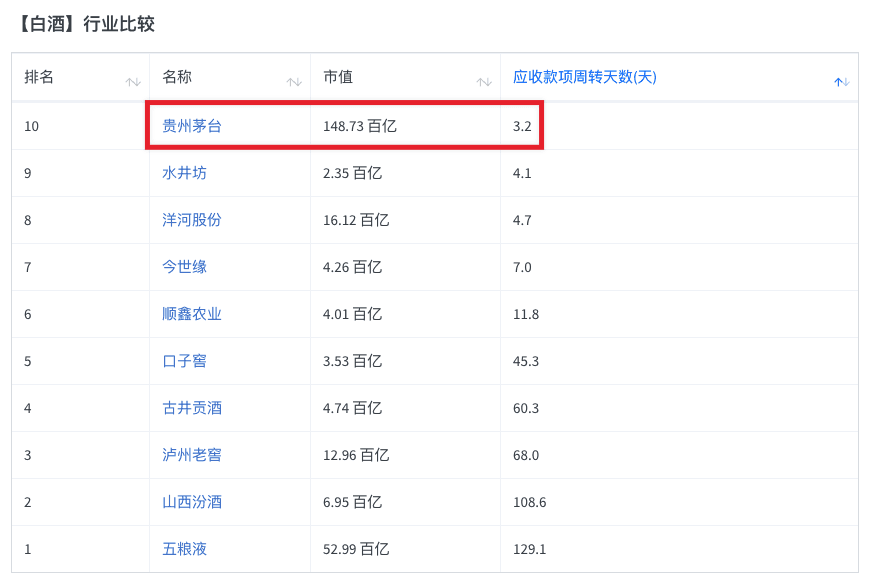
Task: Click the 应收款项周转天数(天) column header
Action: (584, 77)
